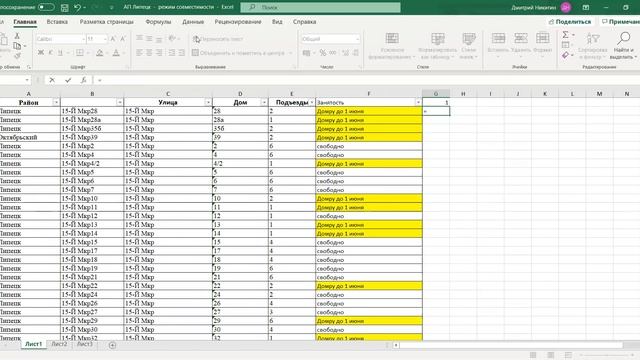
Task: Add a new sheet with plus icon
Action: click(x=112, y=345)
